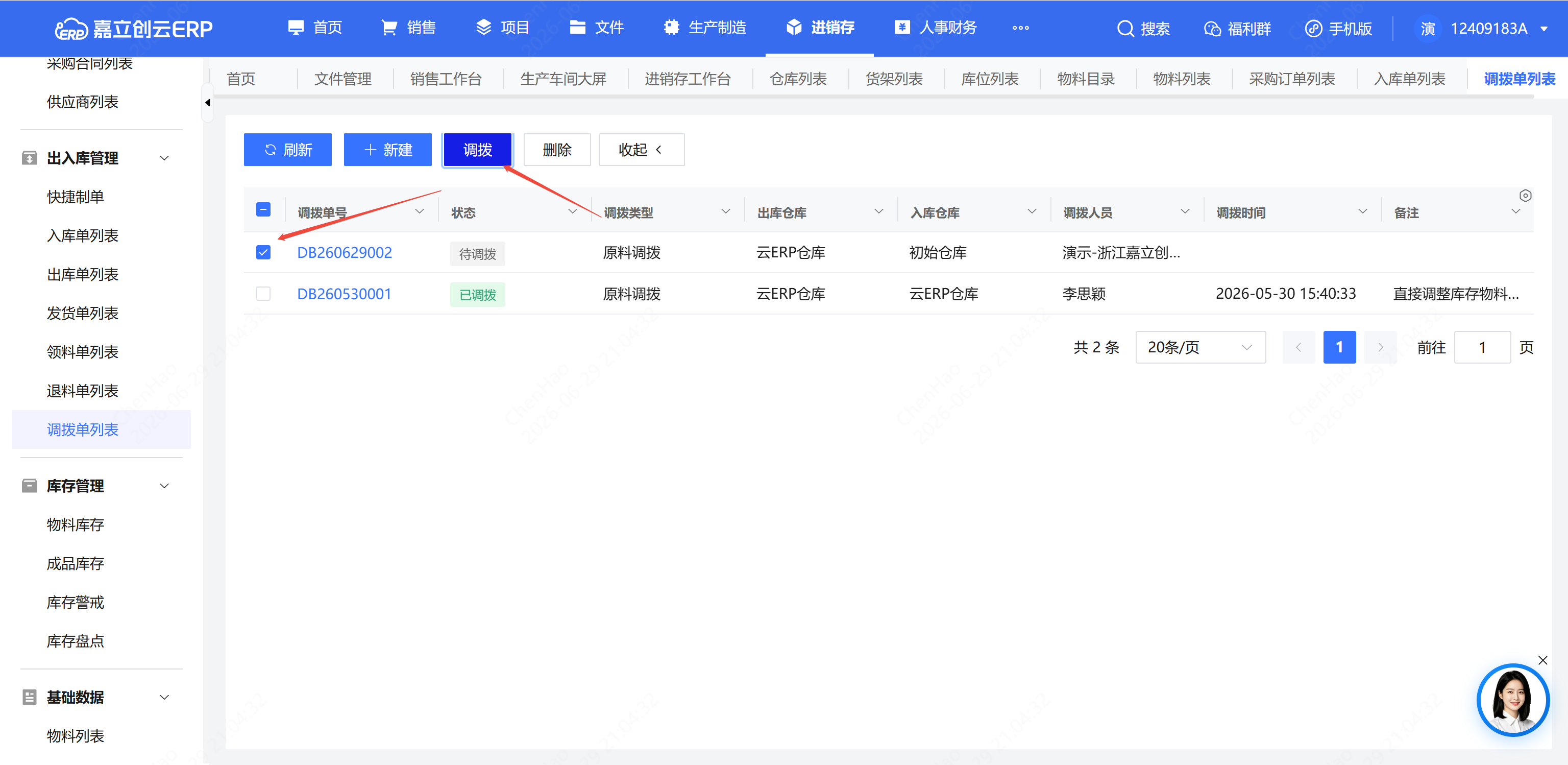Open transfer order DB260629002 link

(345, 253)
